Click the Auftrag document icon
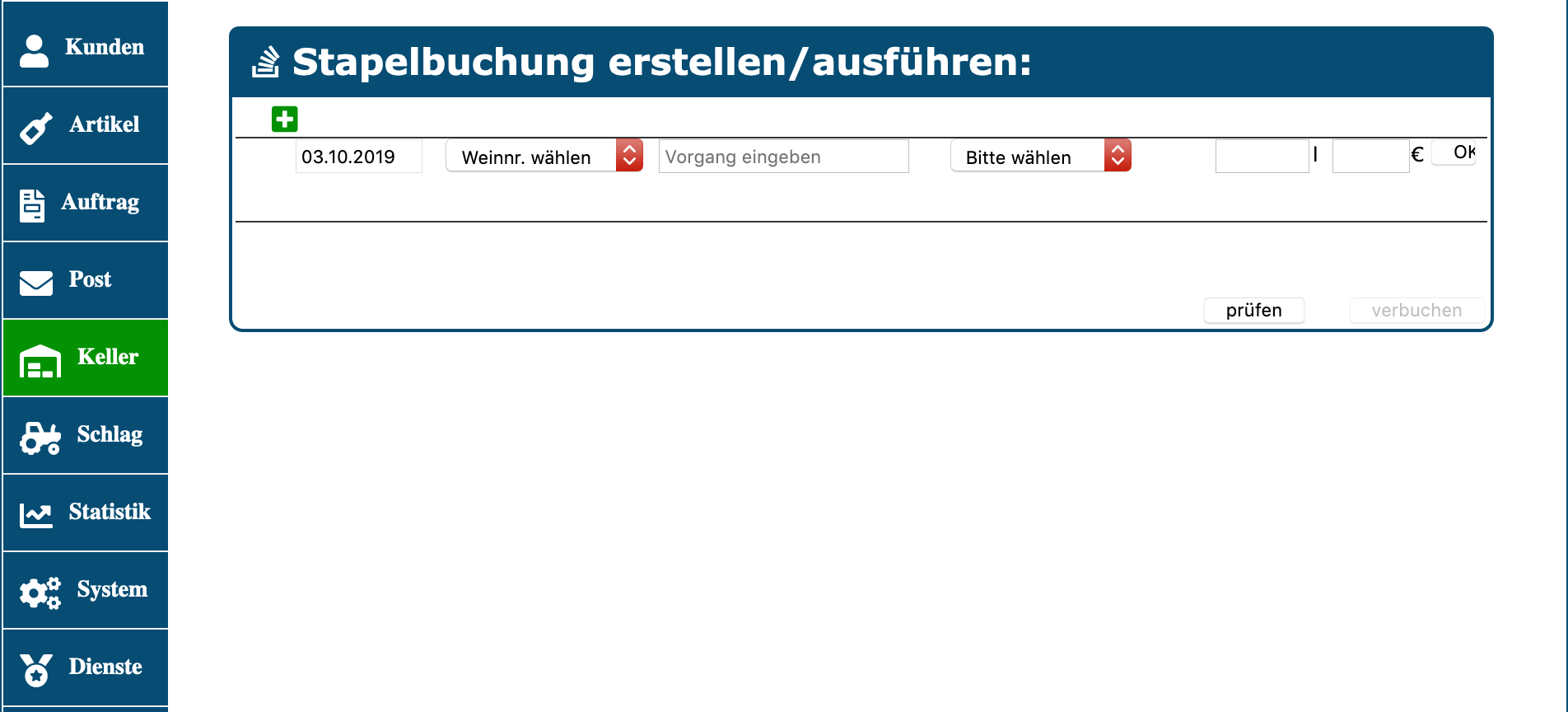The image size is (1568, 712). (x=33, y=205)
